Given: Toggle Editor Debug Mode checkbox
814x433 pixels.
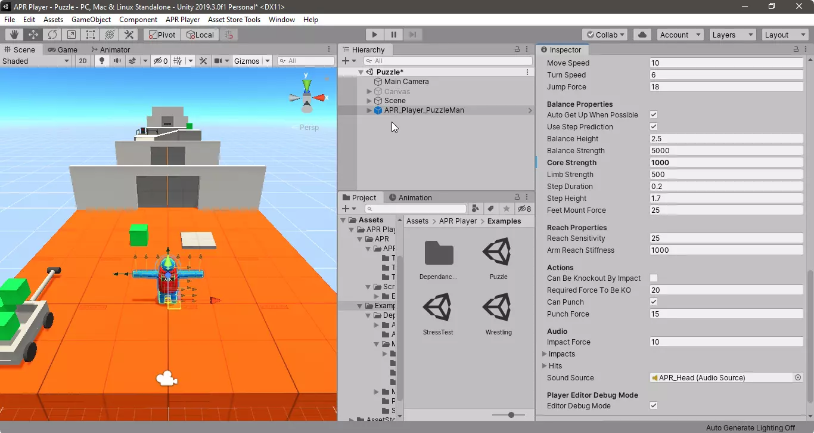Looking at the screenshot, I should (654, 406).
